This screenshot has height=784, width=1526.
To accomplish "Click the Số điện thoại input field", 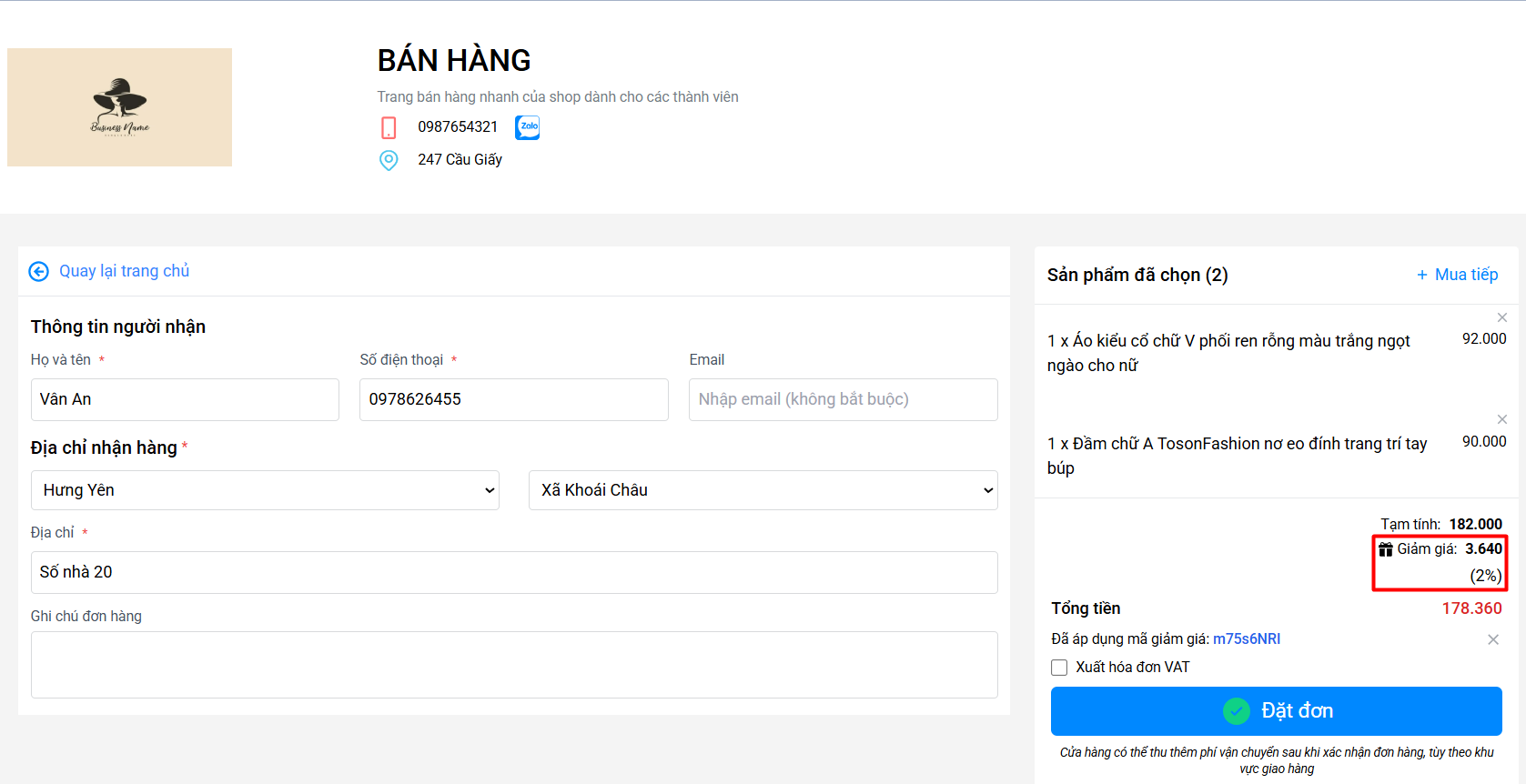I will (x=513, y=399).
